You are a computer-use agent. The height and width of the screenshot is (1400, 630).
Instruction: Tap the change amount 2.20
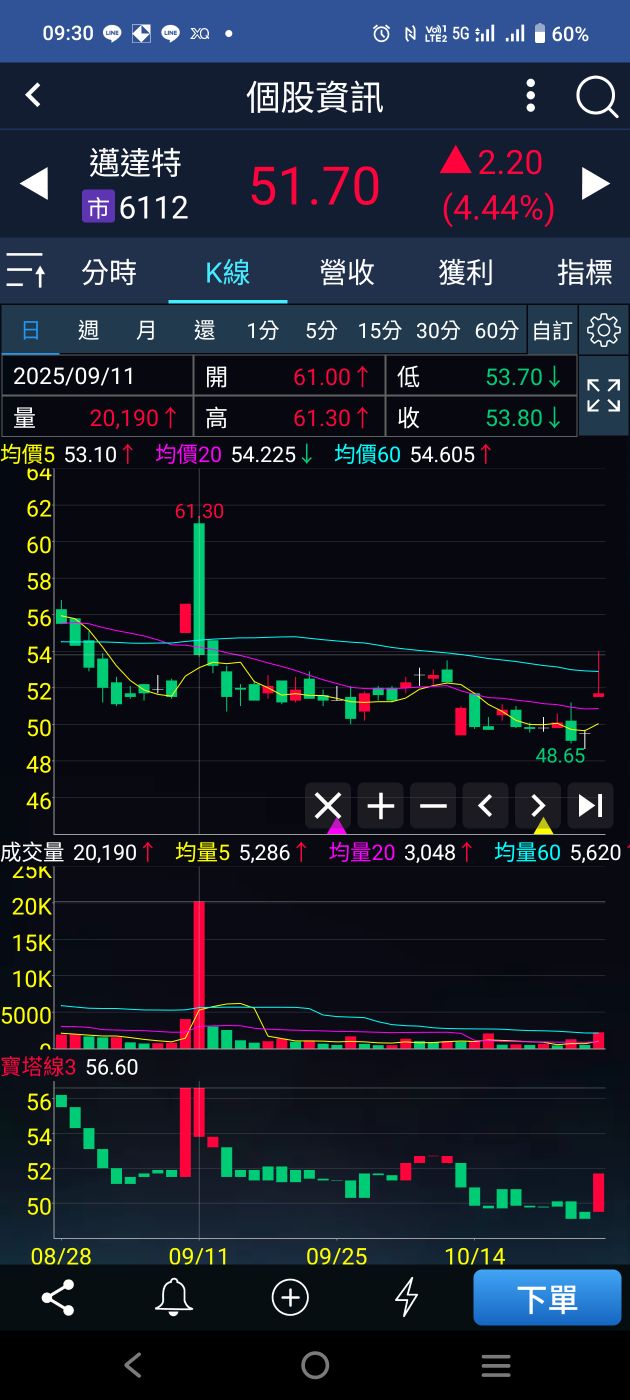point(509,162)
